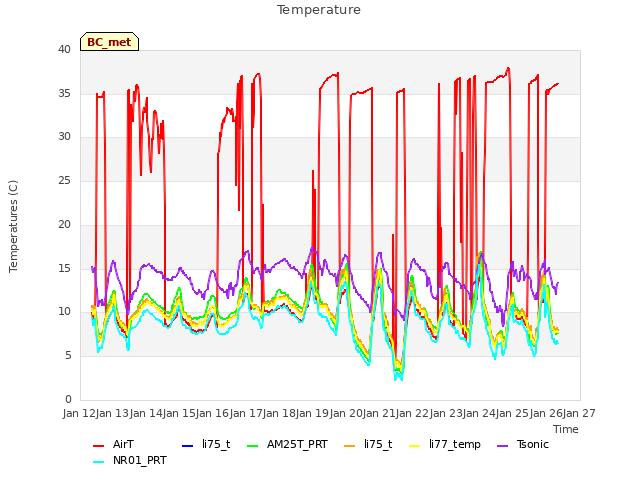Click the Jan 27 x-axis tick label
This screenshot has width=640, height=480.
coord(579,413)
